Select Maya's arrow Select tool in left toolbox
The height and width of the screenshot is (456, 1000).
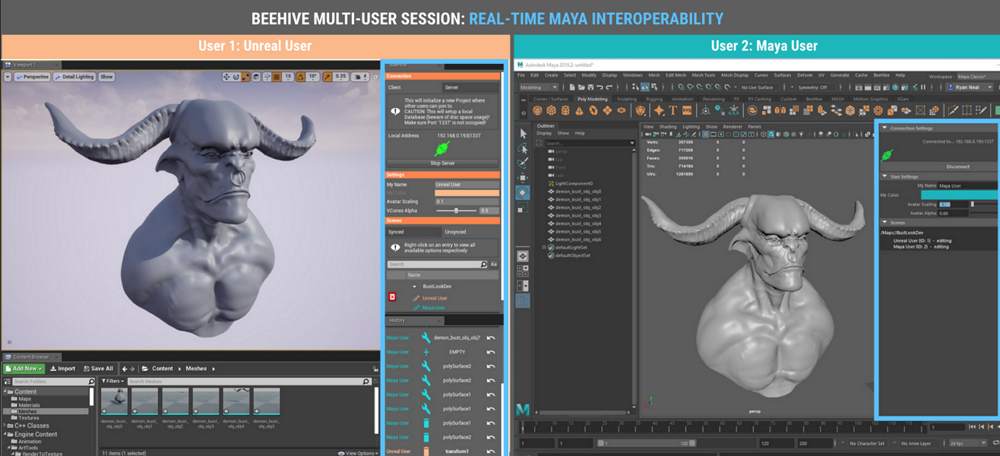point(524,133)
